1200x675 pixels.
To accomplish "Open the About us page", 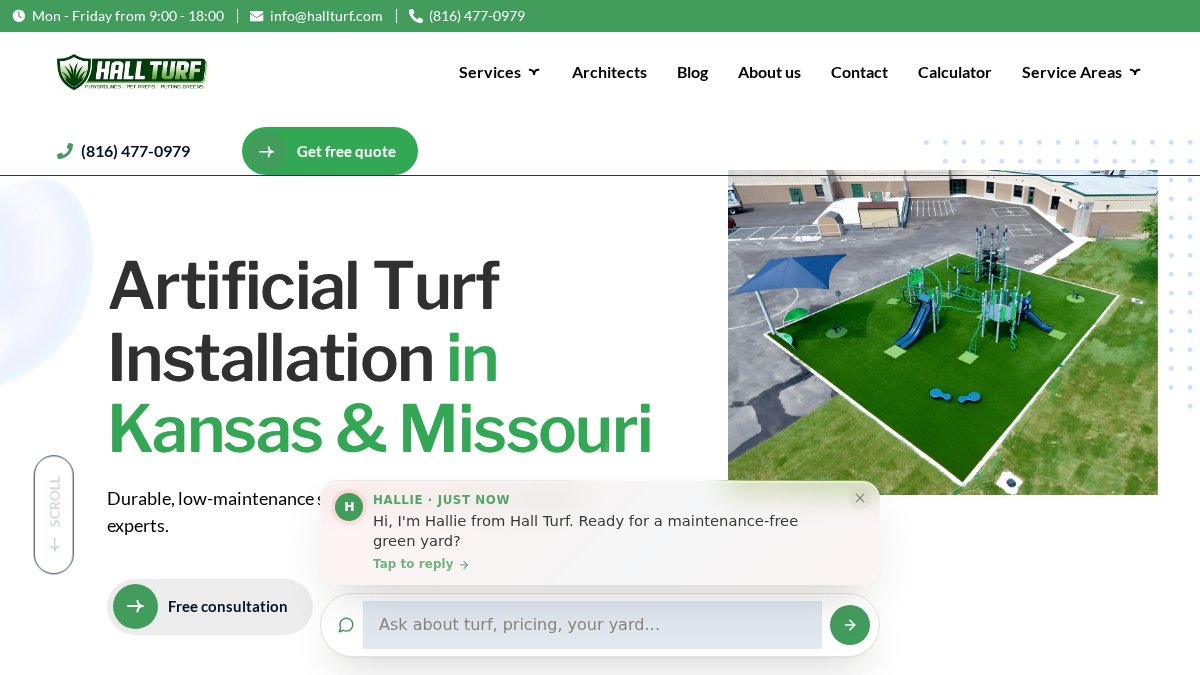I will (x=769, y=72).
